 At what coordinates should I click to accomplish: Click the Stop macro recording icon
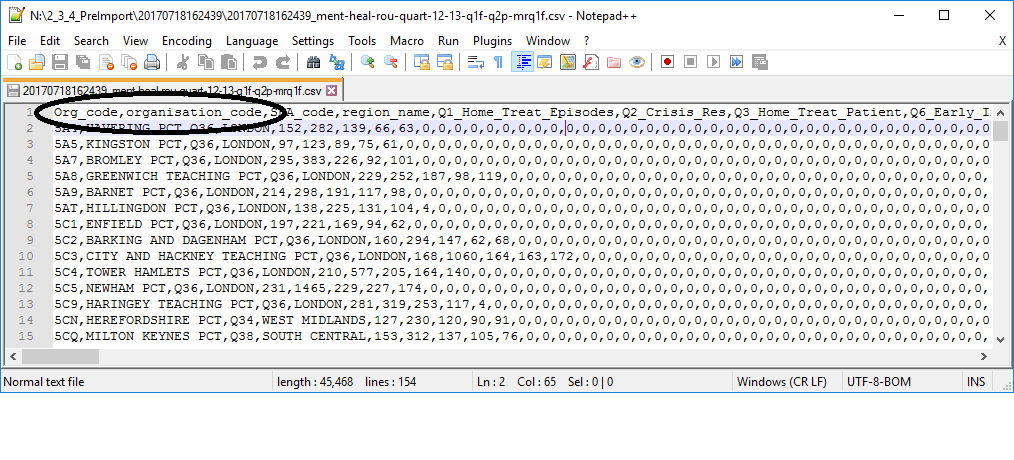point(691,62)
